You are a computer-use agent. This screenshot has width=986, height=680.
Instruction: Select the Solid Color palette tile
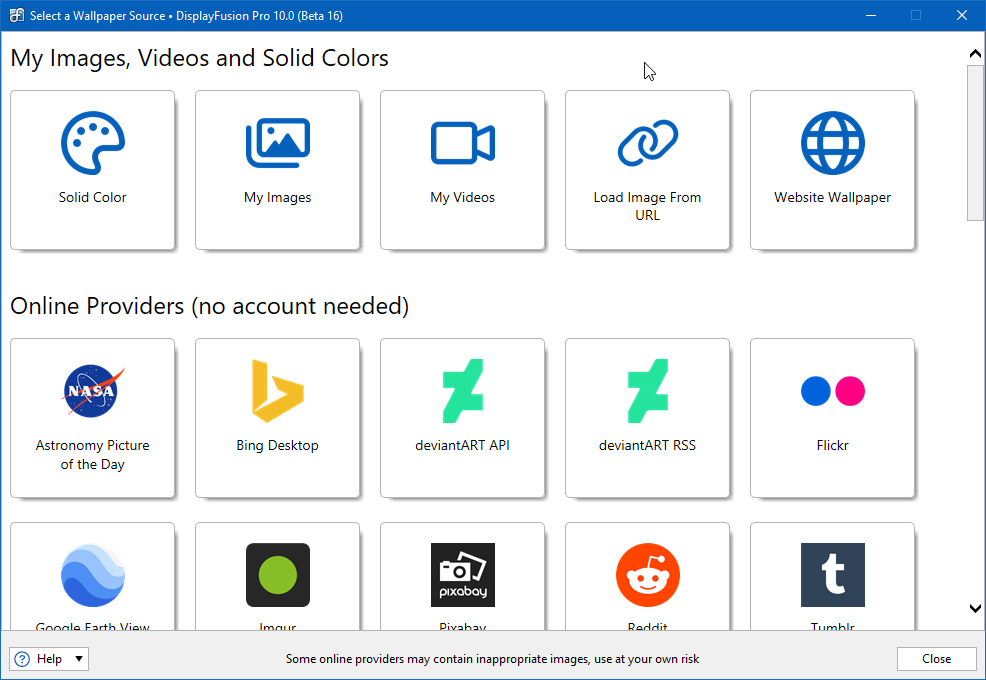click(92, 170)
